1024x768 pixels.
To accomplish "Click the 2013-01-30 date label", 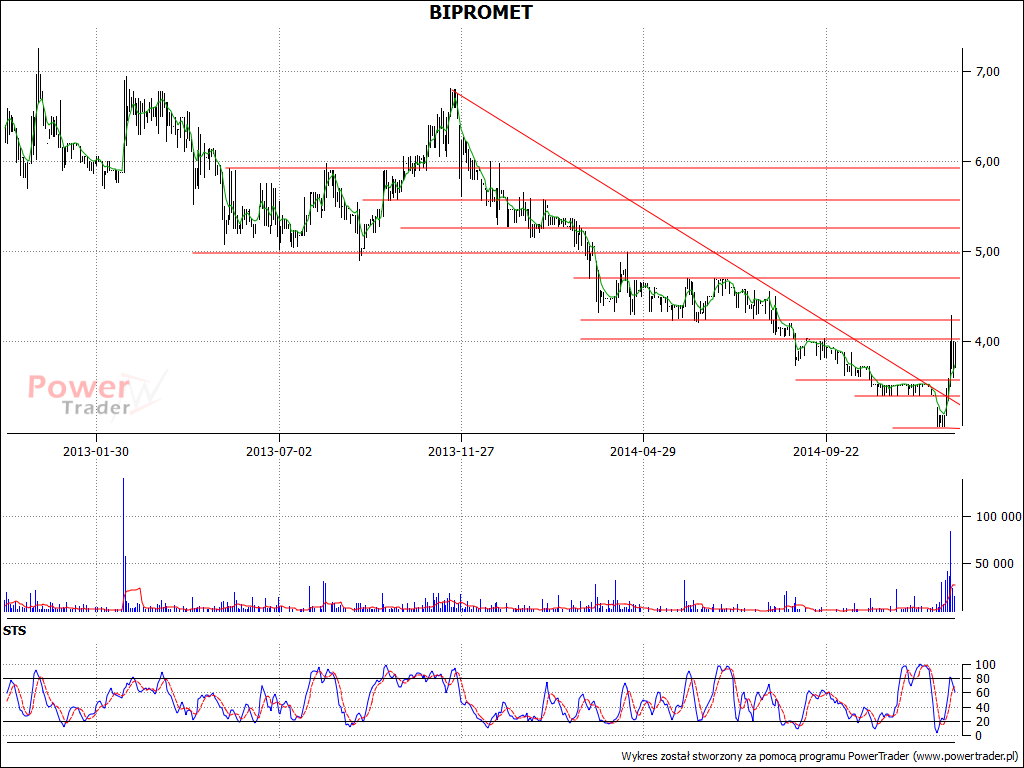I will [97, 451].
